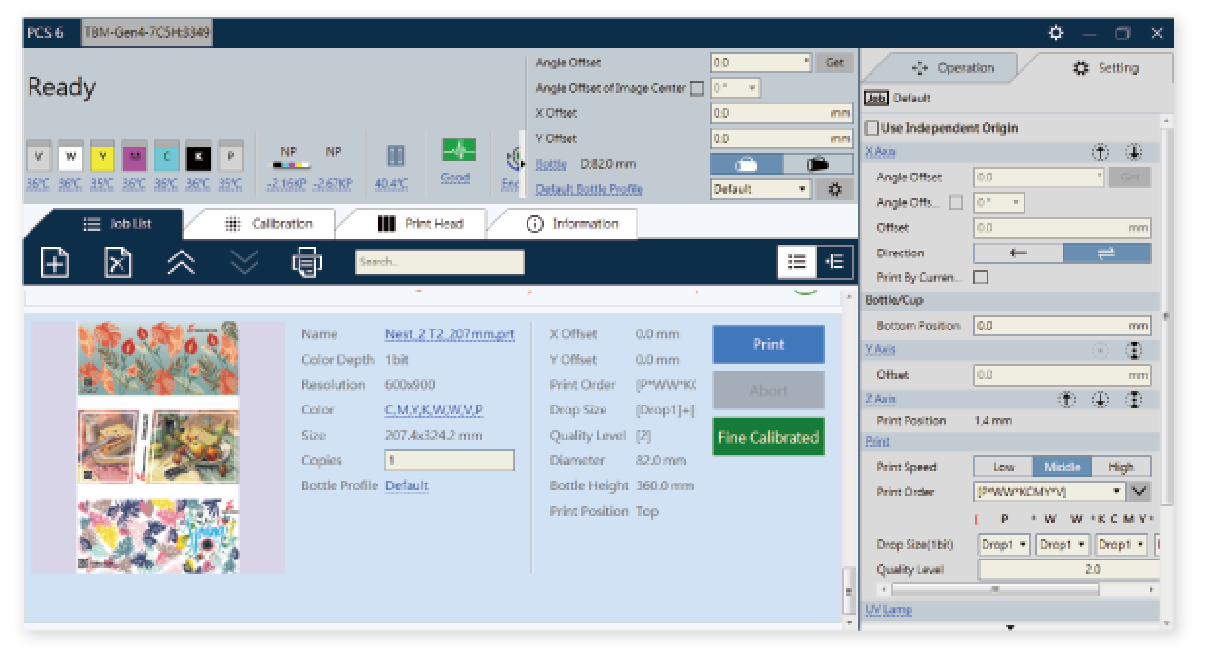Switch to the Calibration tab
This screenshot has height=661, width=1206.
pos(268,224)
